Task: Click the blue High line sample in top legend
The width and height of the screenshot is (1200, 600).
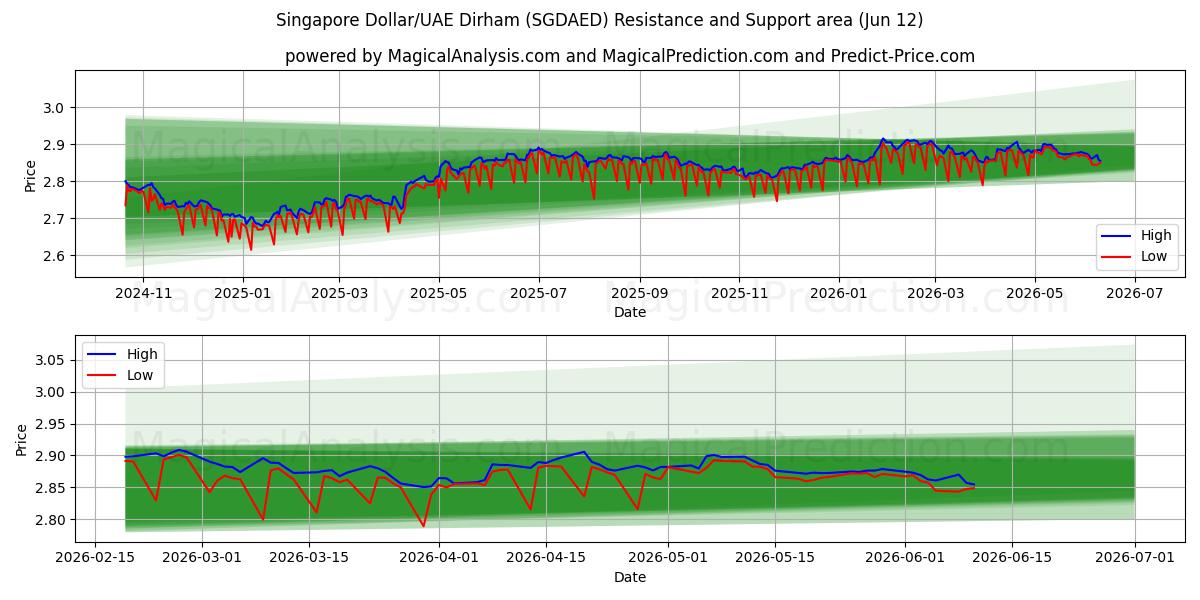Action: (1117, 236)
